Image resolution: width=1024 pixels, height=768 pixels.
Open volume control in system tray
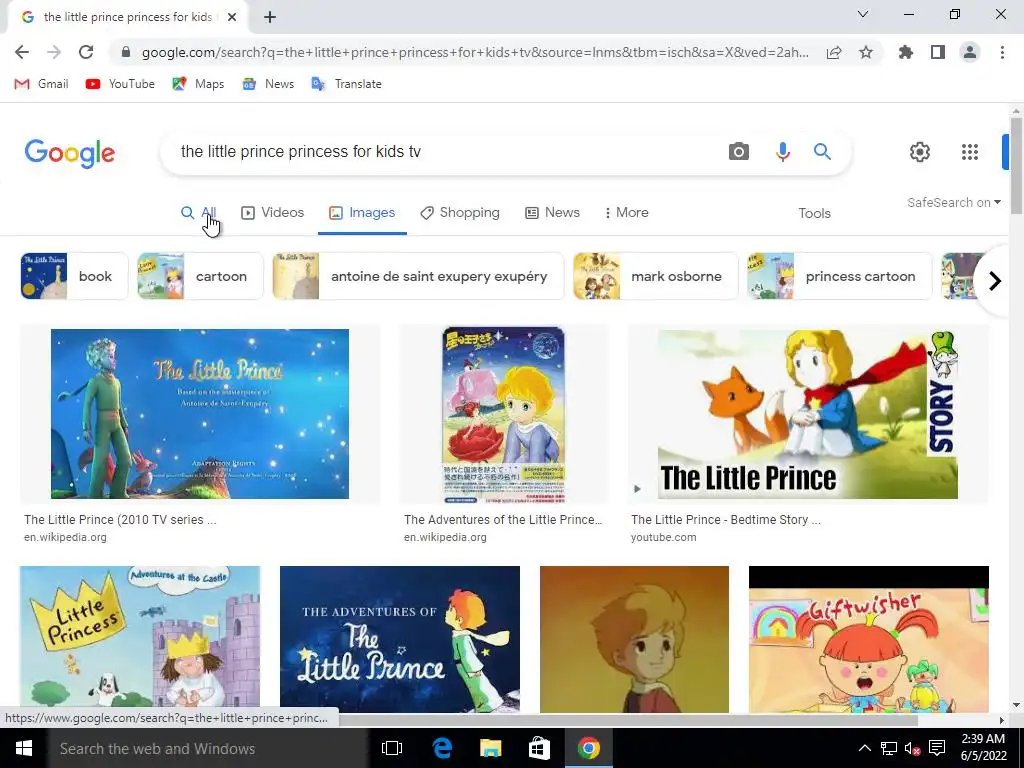click(x=912, y=748)
